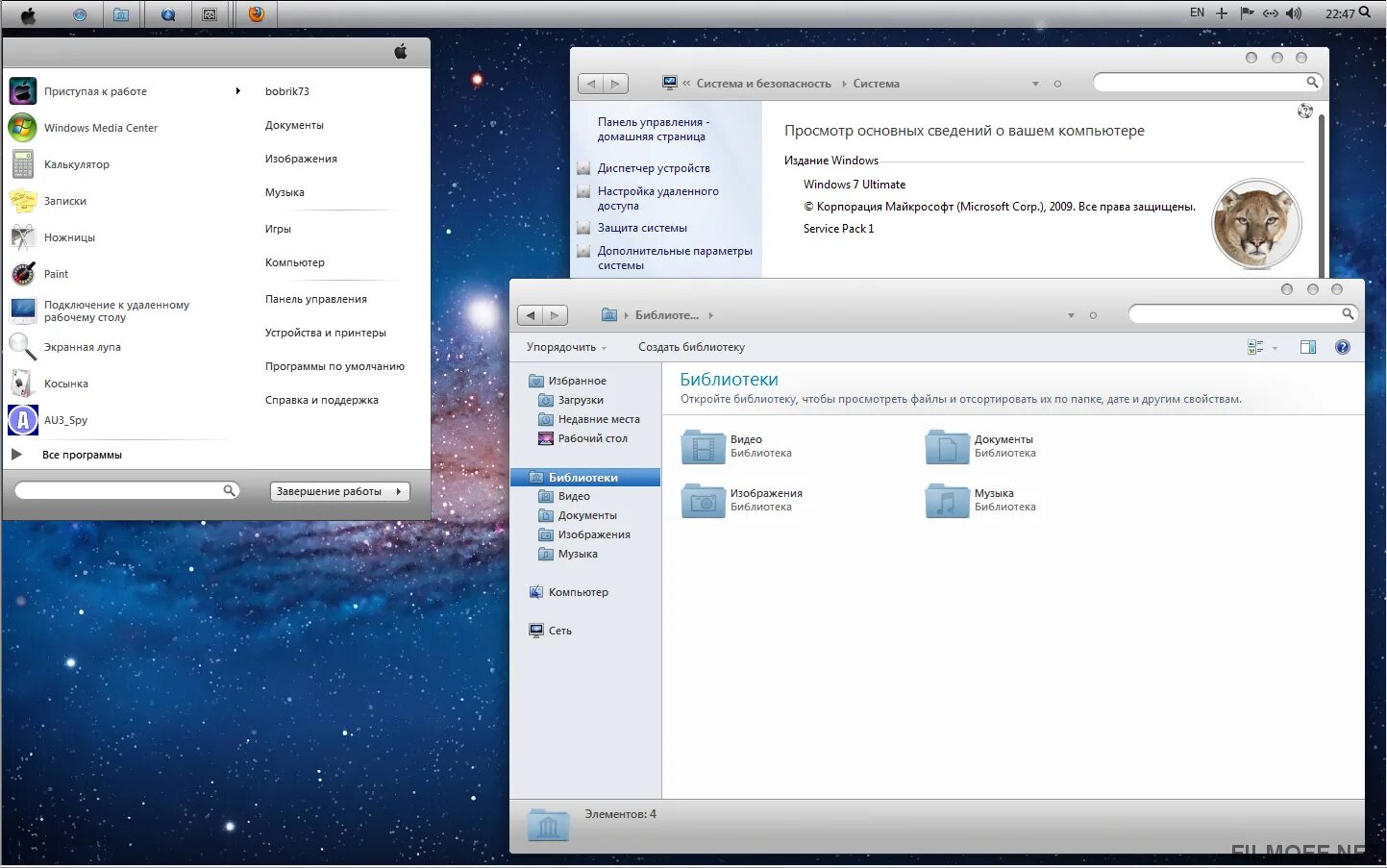Open Firefox from the taskbar
Screen dimensions: 1387x868
(256, 14)
